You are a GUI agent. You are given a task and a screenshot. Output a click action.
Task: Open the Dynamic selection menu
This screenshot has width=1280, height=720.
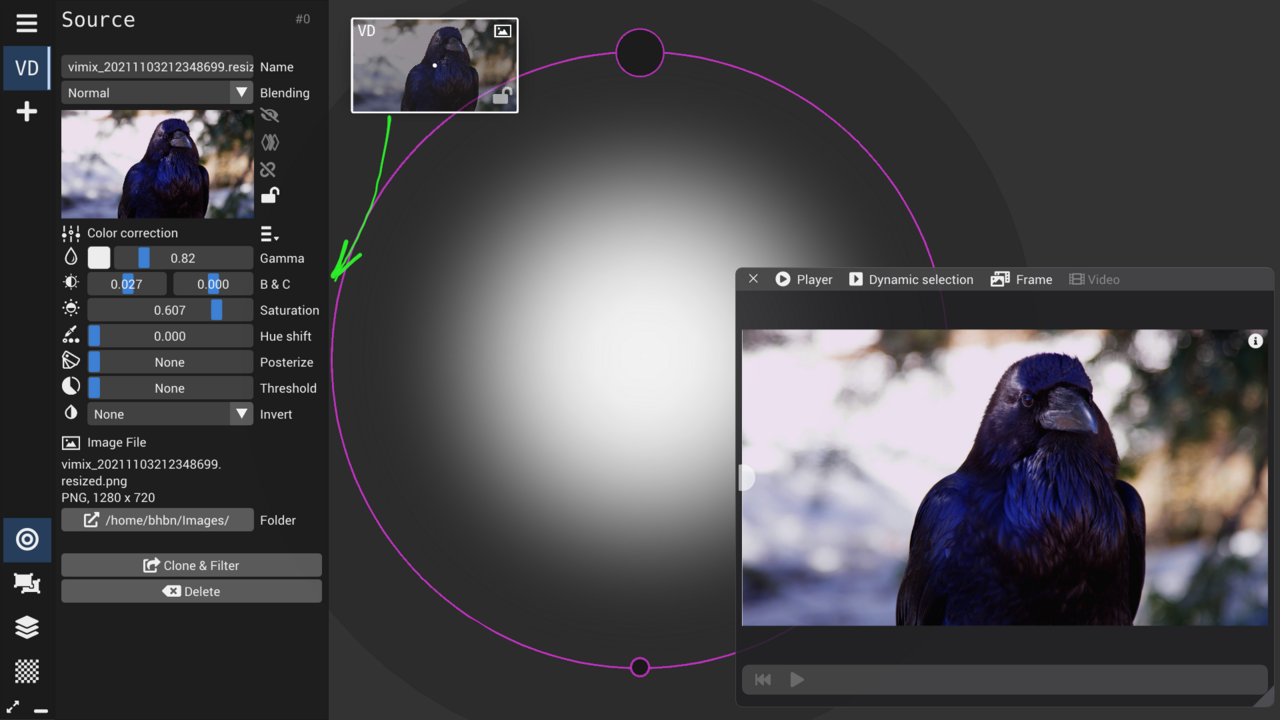point(910,280)
